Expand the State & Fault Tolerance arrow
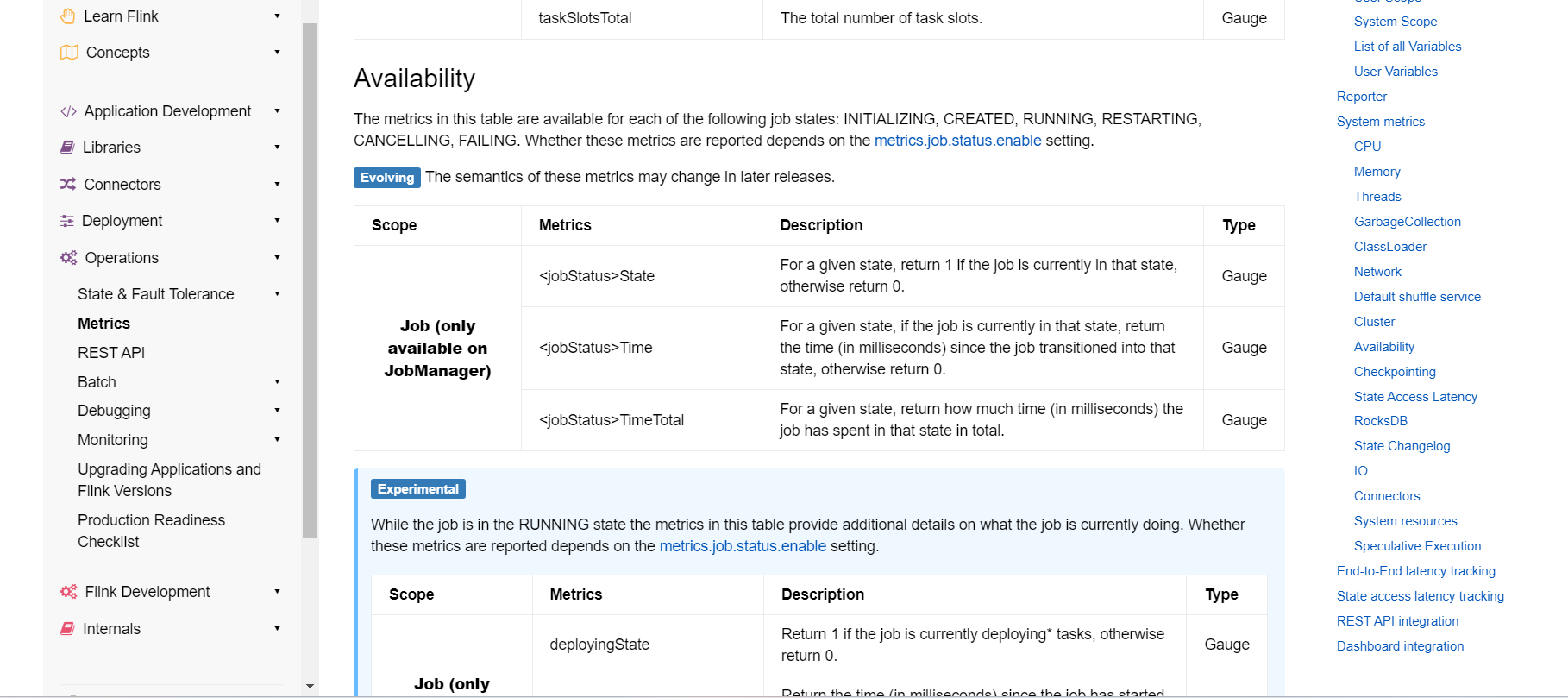This screenshot has height=698, width=1568. pyautogui.click(x=277, y=294)
